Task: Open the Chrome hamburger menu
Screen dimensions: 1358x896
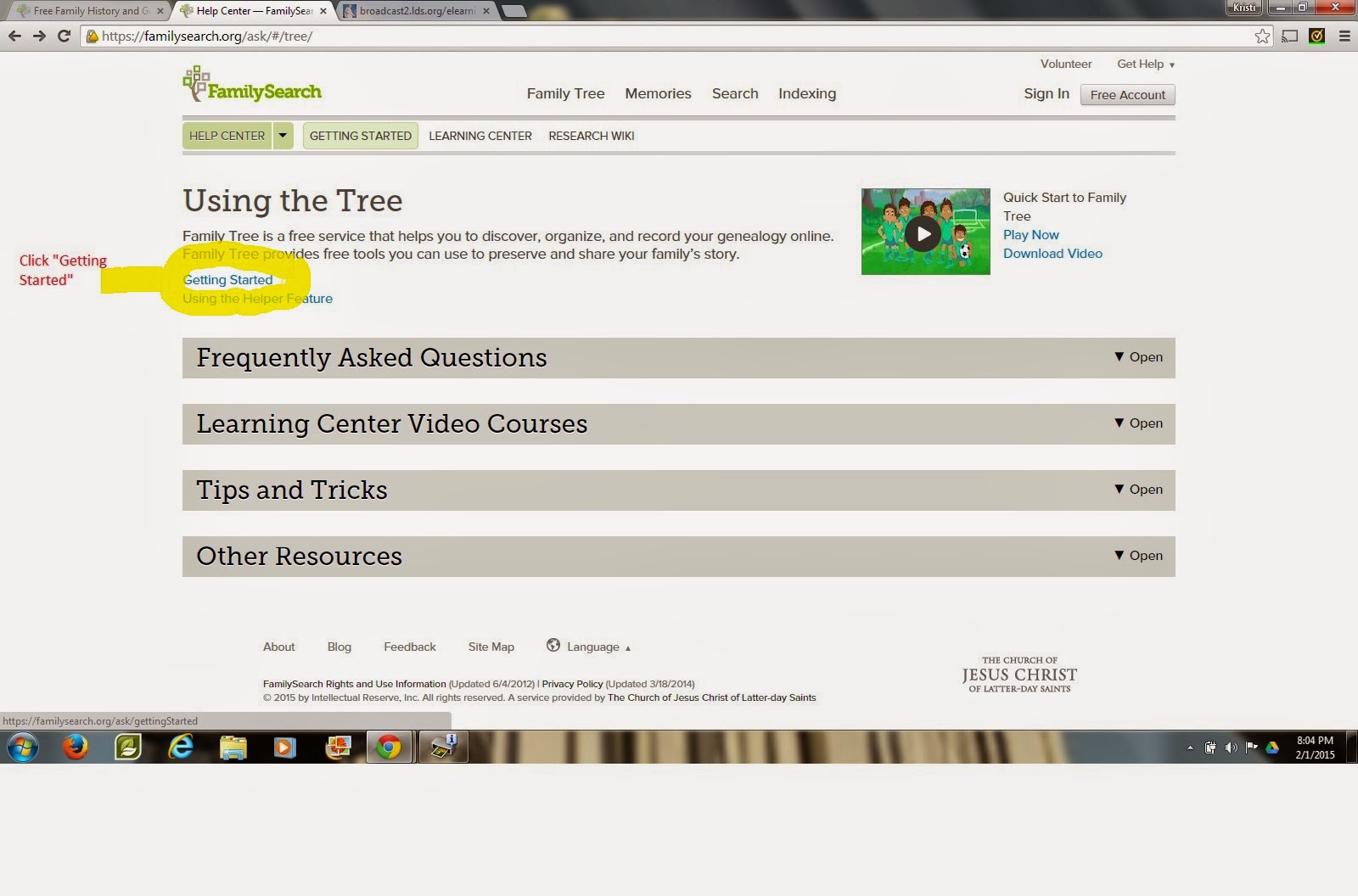Action: click(x=1344, y=36)
